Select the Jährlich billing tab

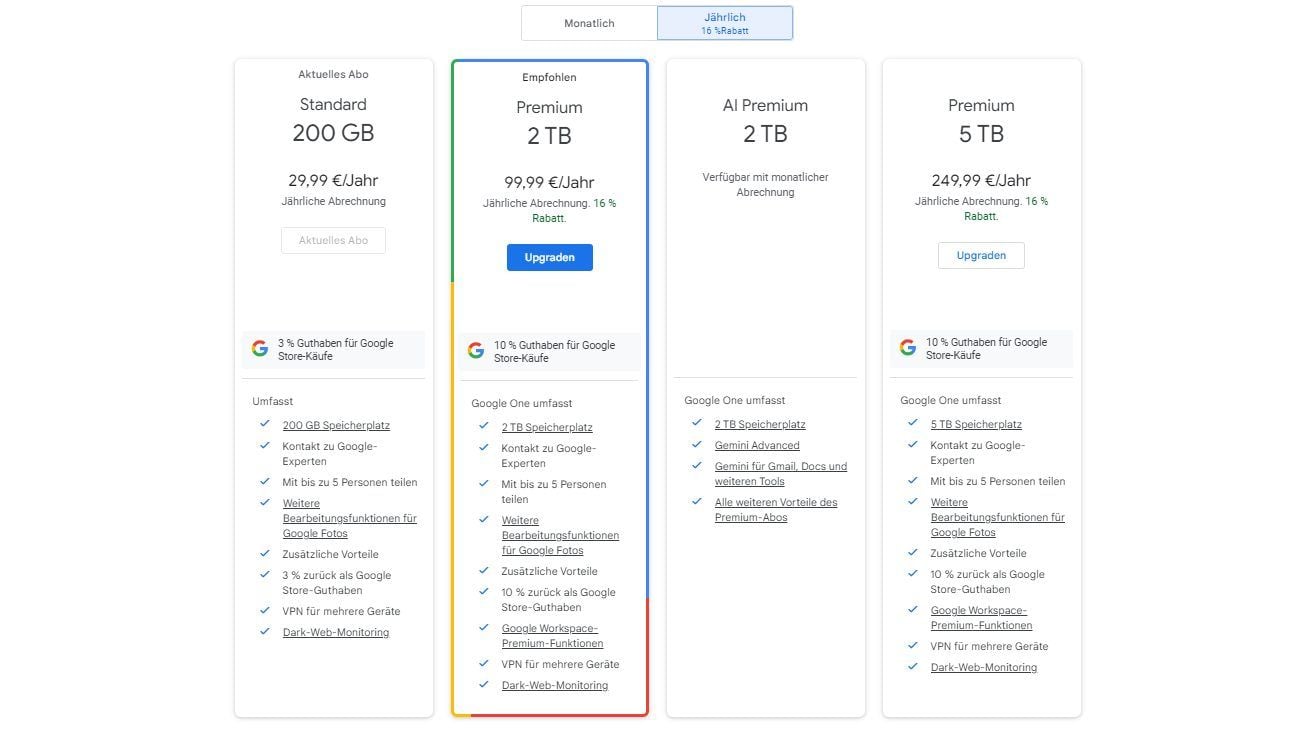click(725, 23)
